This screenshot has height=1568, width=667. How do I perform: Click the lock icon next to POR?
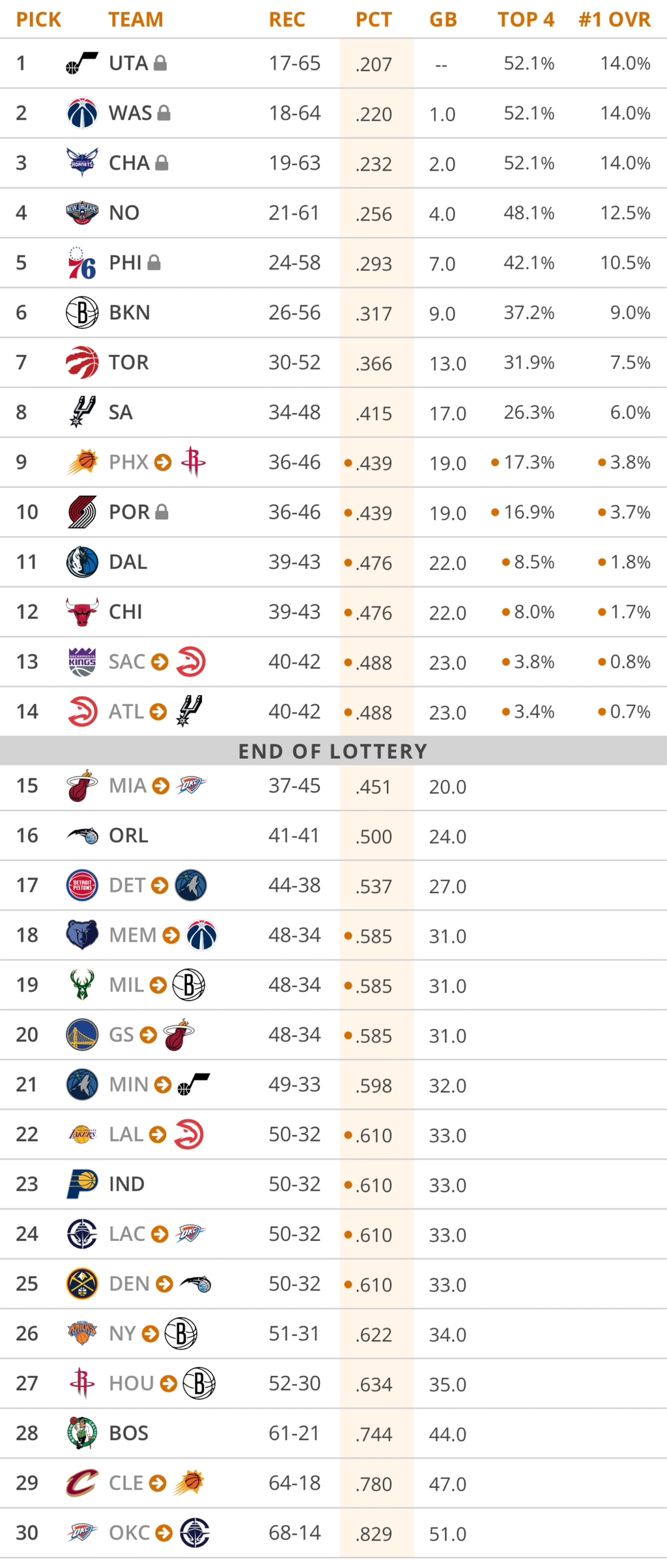click(x=162, y=512)
